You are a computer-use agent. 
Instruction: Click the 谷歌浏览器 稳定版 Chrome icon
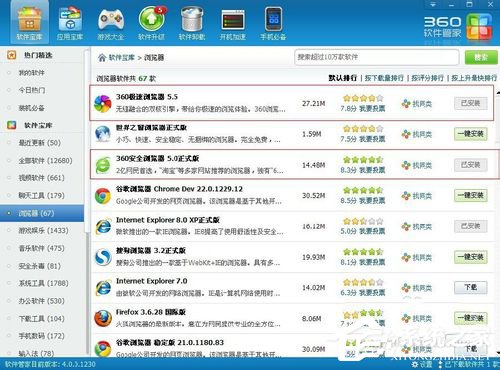[x=102, y=349]
